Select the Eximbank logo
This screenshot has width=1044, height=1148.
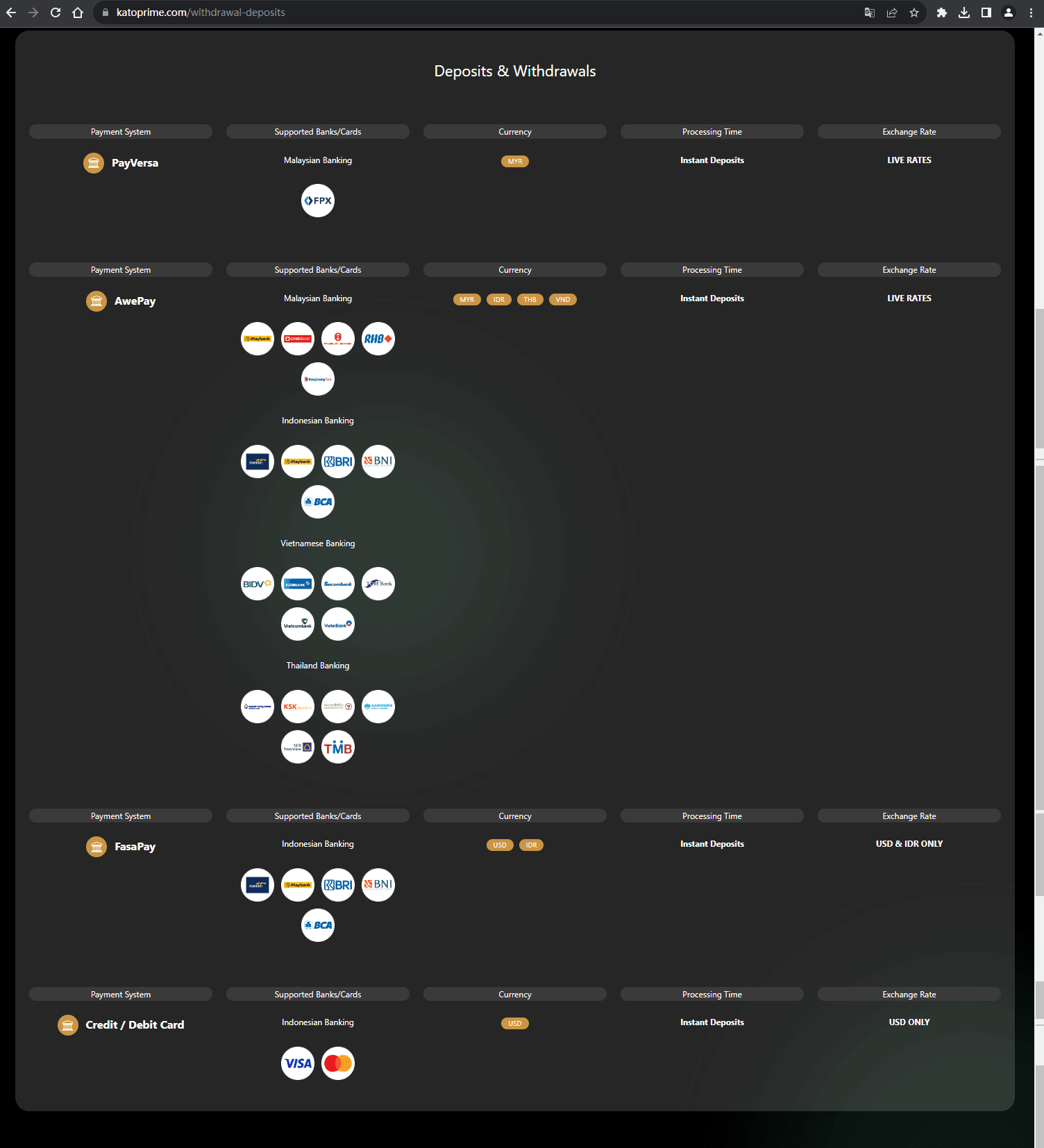[298, 584]
